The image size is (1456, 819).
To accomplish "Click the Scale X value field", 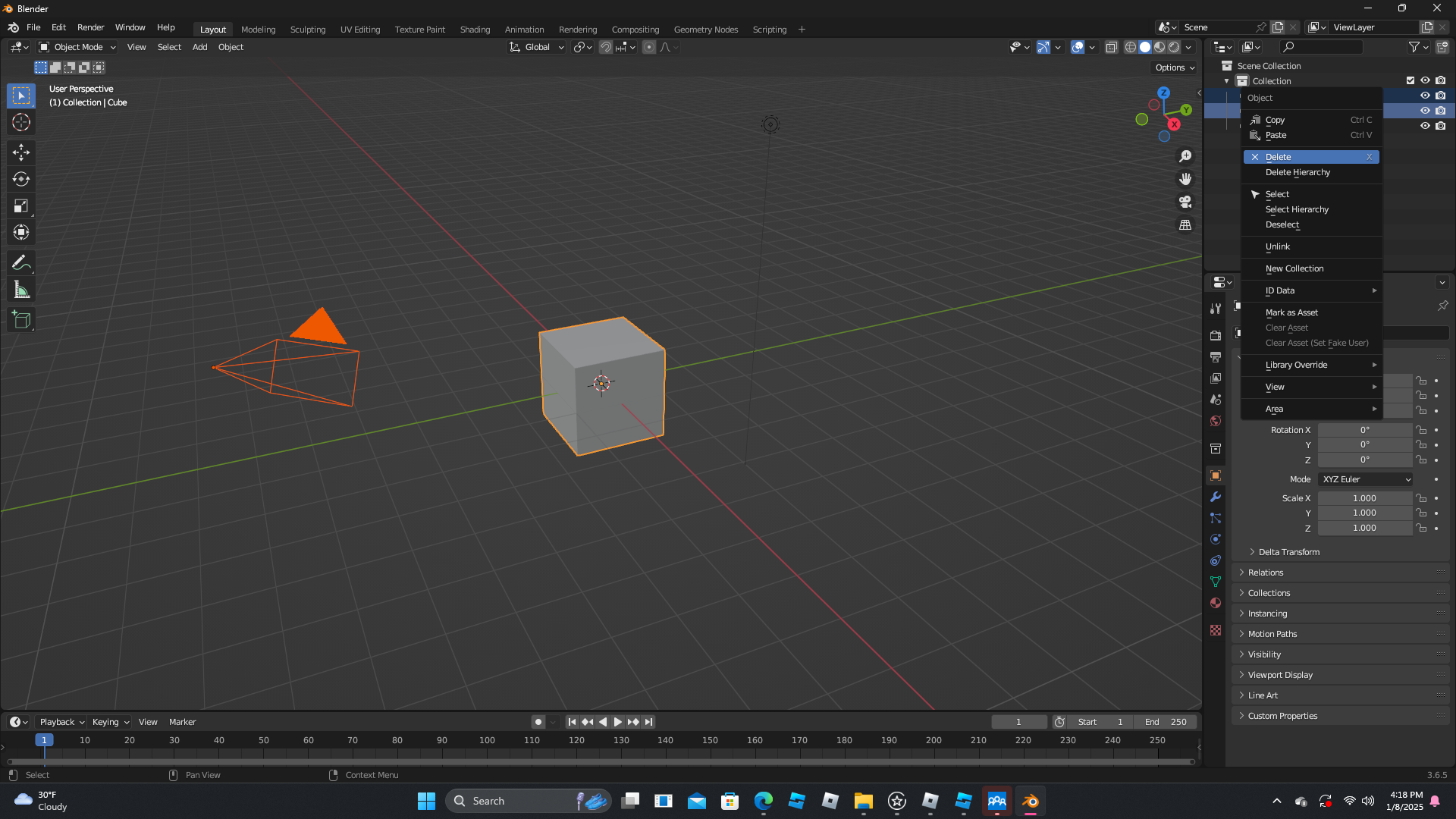I will 1364,498.
